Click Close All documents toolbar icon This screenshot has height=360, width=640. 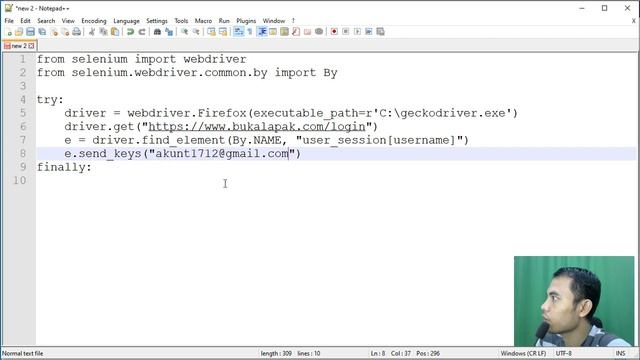coord(65,32)
